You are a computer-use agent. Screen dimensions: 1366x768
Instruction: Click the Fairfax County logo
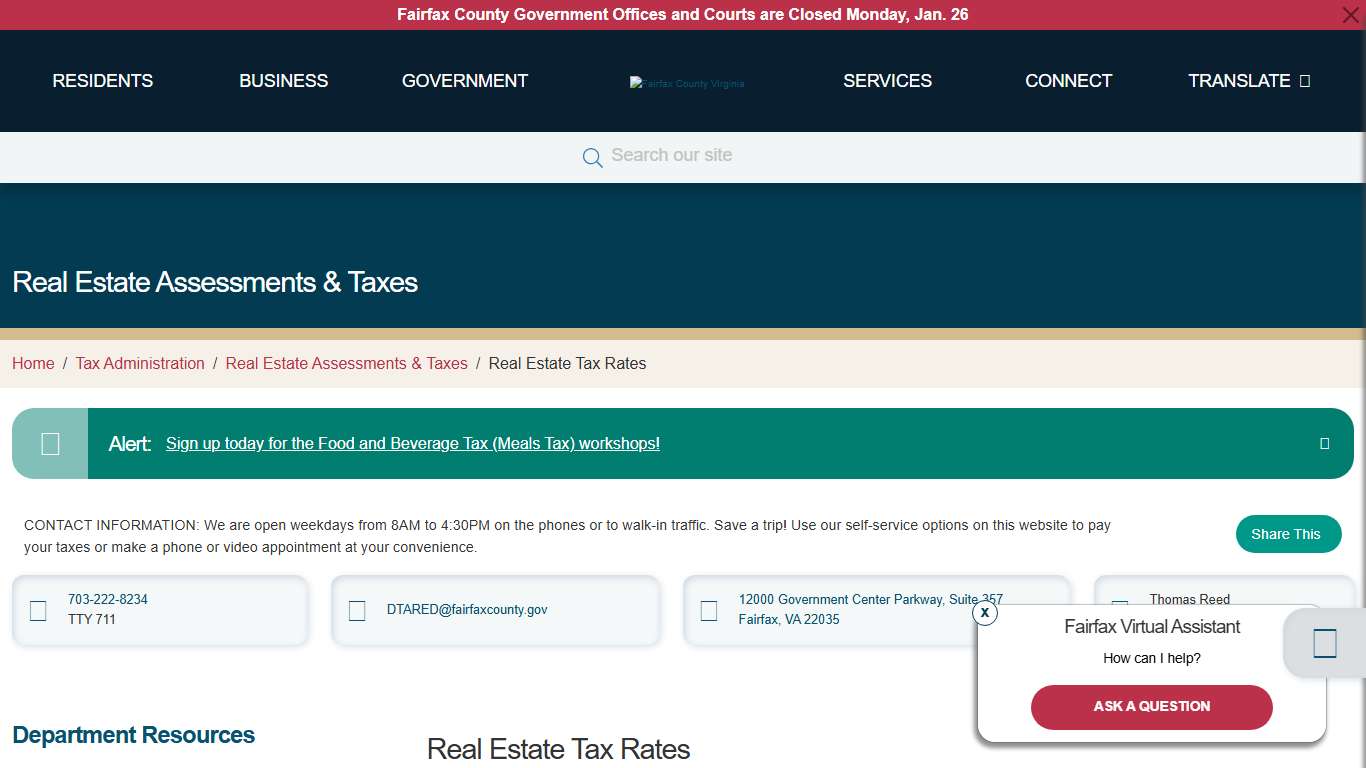tap(687, 83)
